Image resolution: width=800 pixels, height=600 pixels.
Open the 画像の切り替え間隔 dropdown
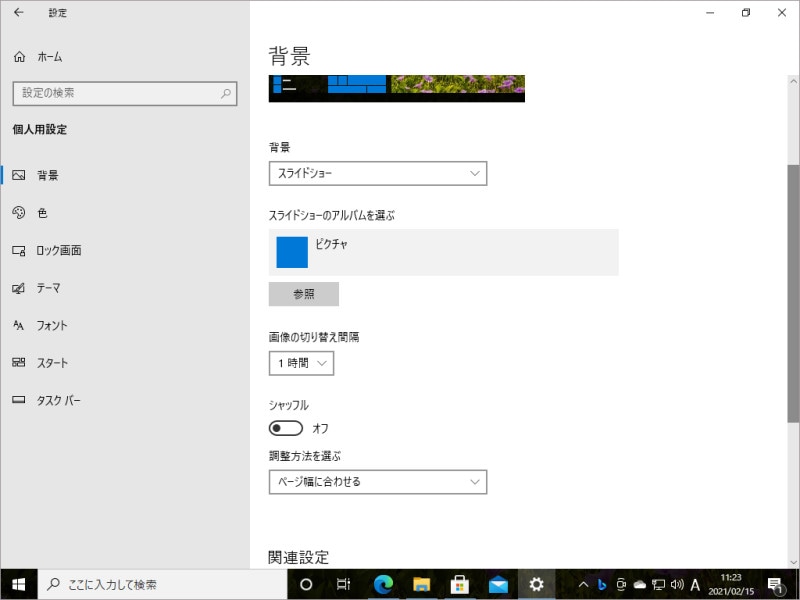point(301,363)
